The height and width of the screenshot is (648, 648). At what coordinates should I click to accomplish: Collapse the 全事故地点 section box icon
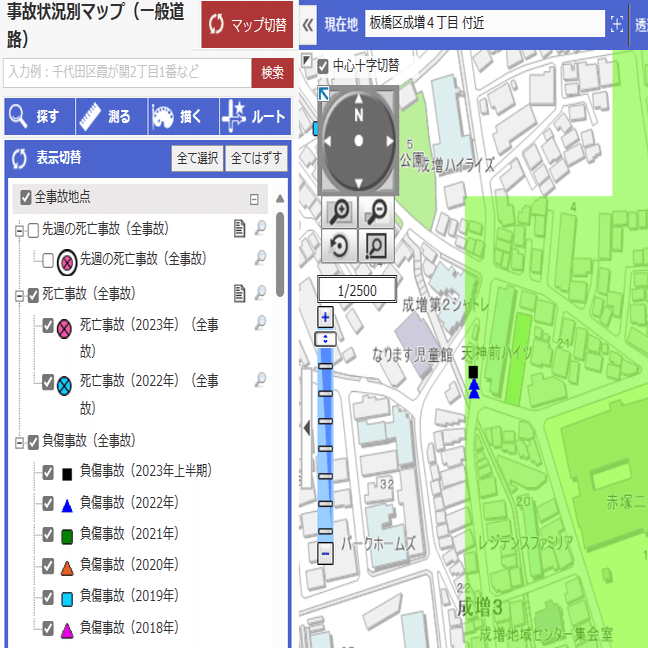254,199
